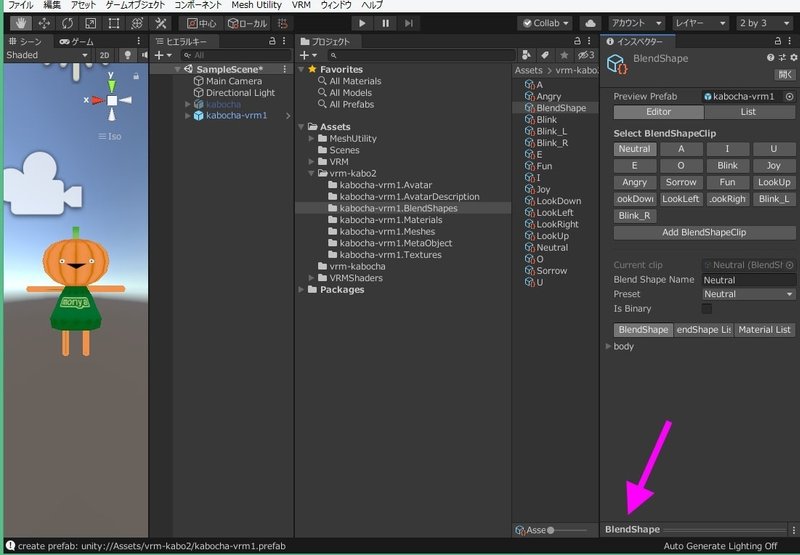The height and width of the screenshot is (555, 800).
Task: Open the VRM menu
Action: click(x=301, y=5)
